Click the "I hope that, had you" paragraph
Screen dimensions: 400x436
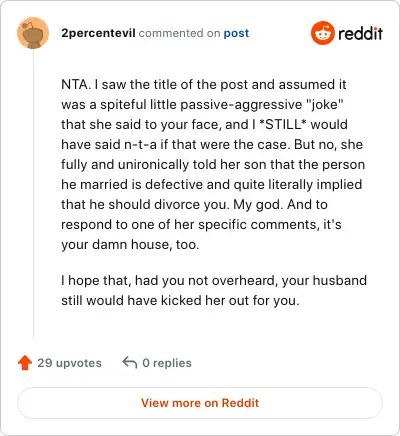[214, 281]
